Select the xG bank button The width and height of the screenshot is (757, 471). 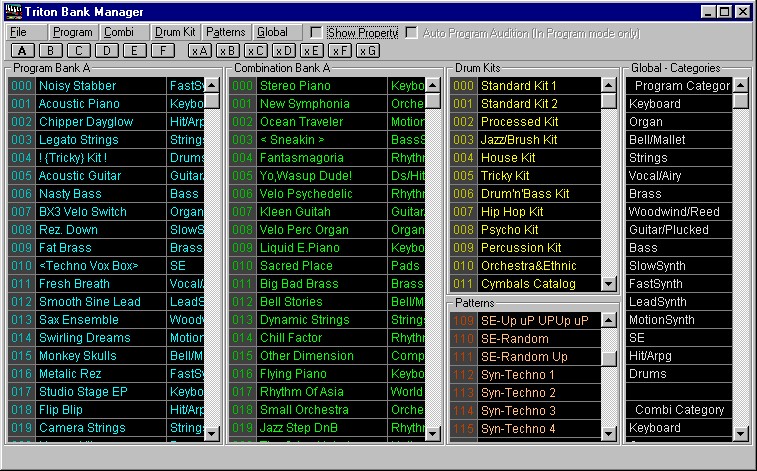tap(368, 50)
